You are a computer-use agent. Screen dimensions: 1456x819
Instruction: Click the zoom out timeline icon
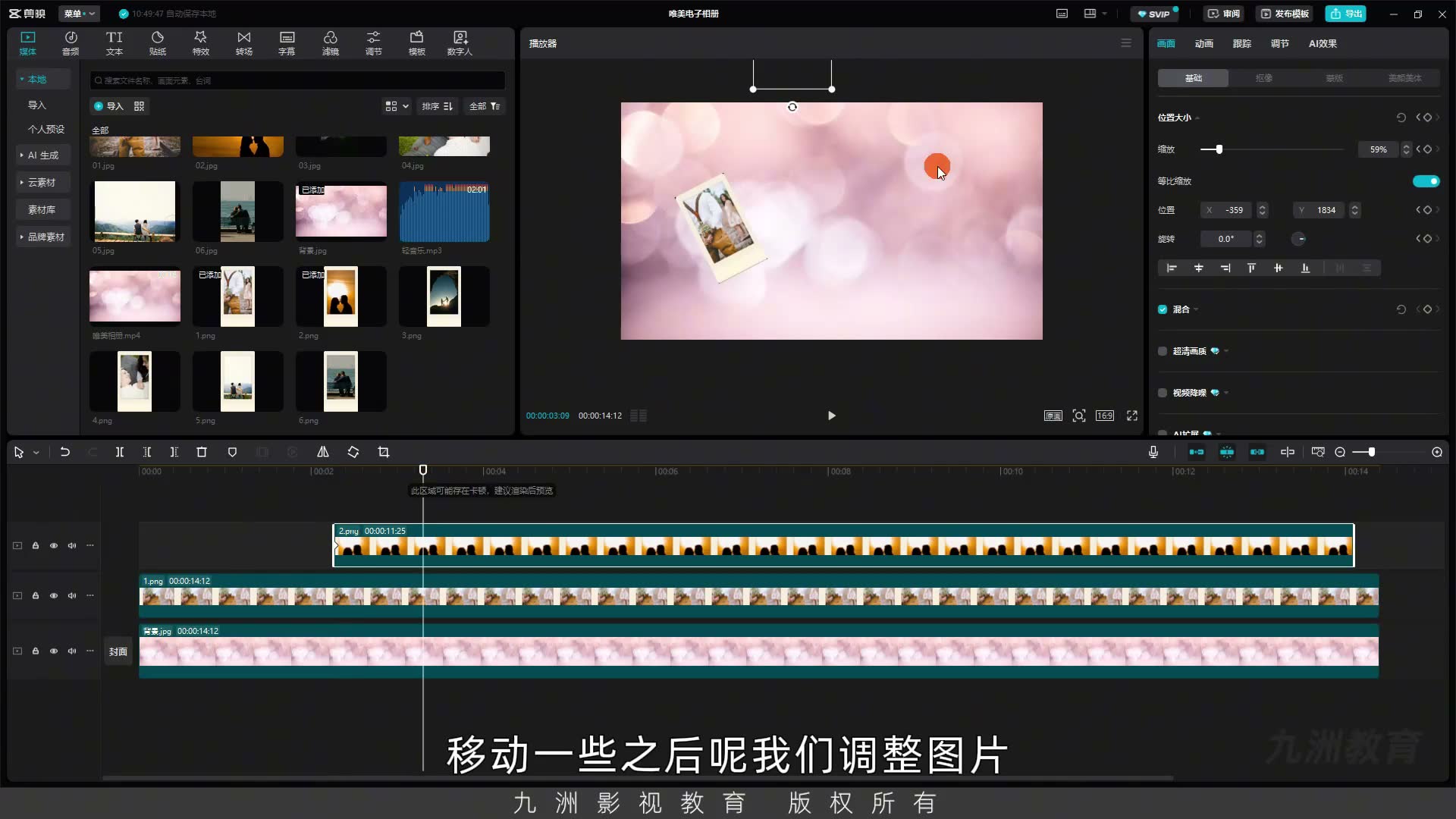click(1340, 452)
